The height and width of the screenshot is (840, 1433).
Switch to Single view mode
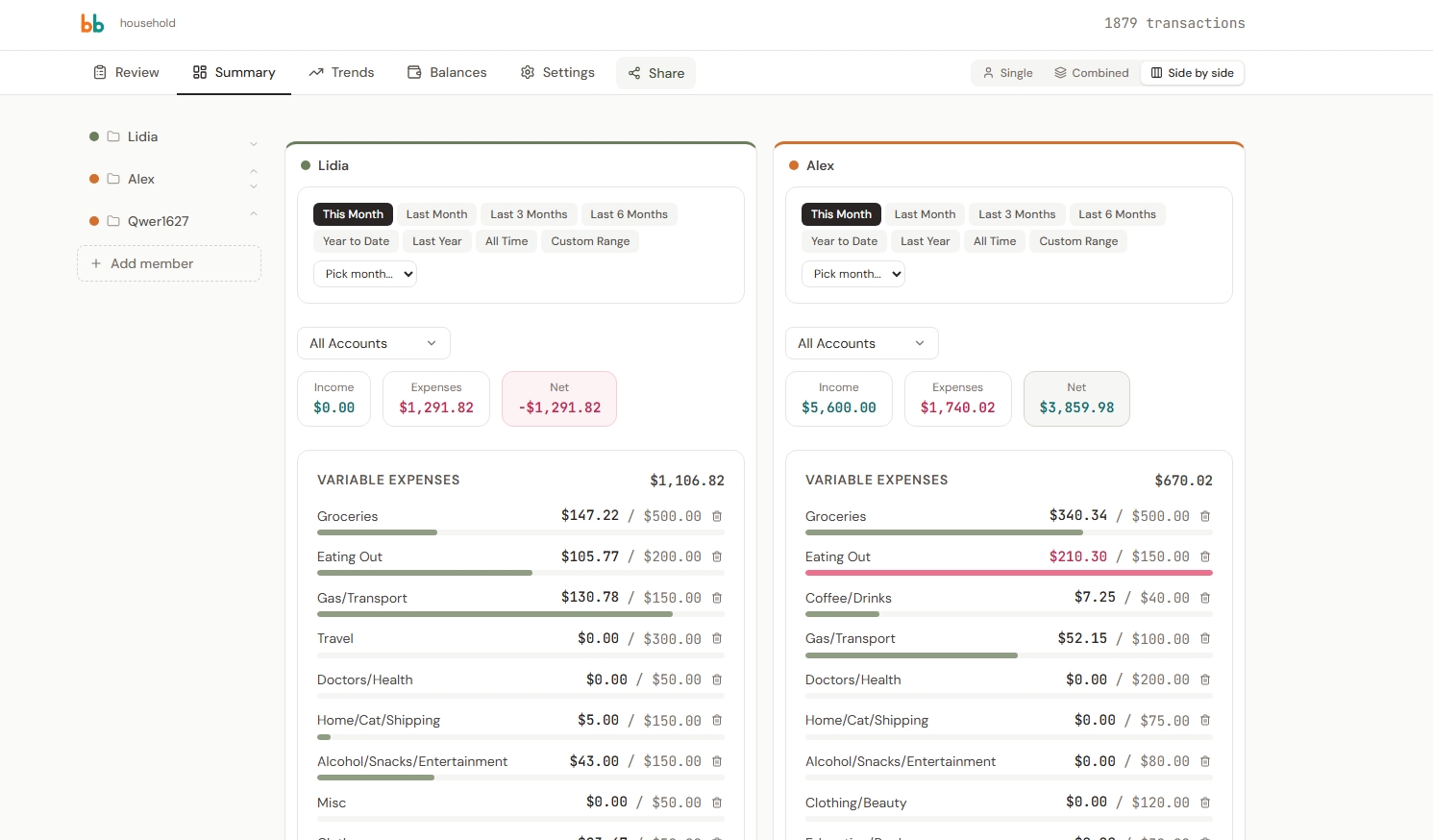1007,73
